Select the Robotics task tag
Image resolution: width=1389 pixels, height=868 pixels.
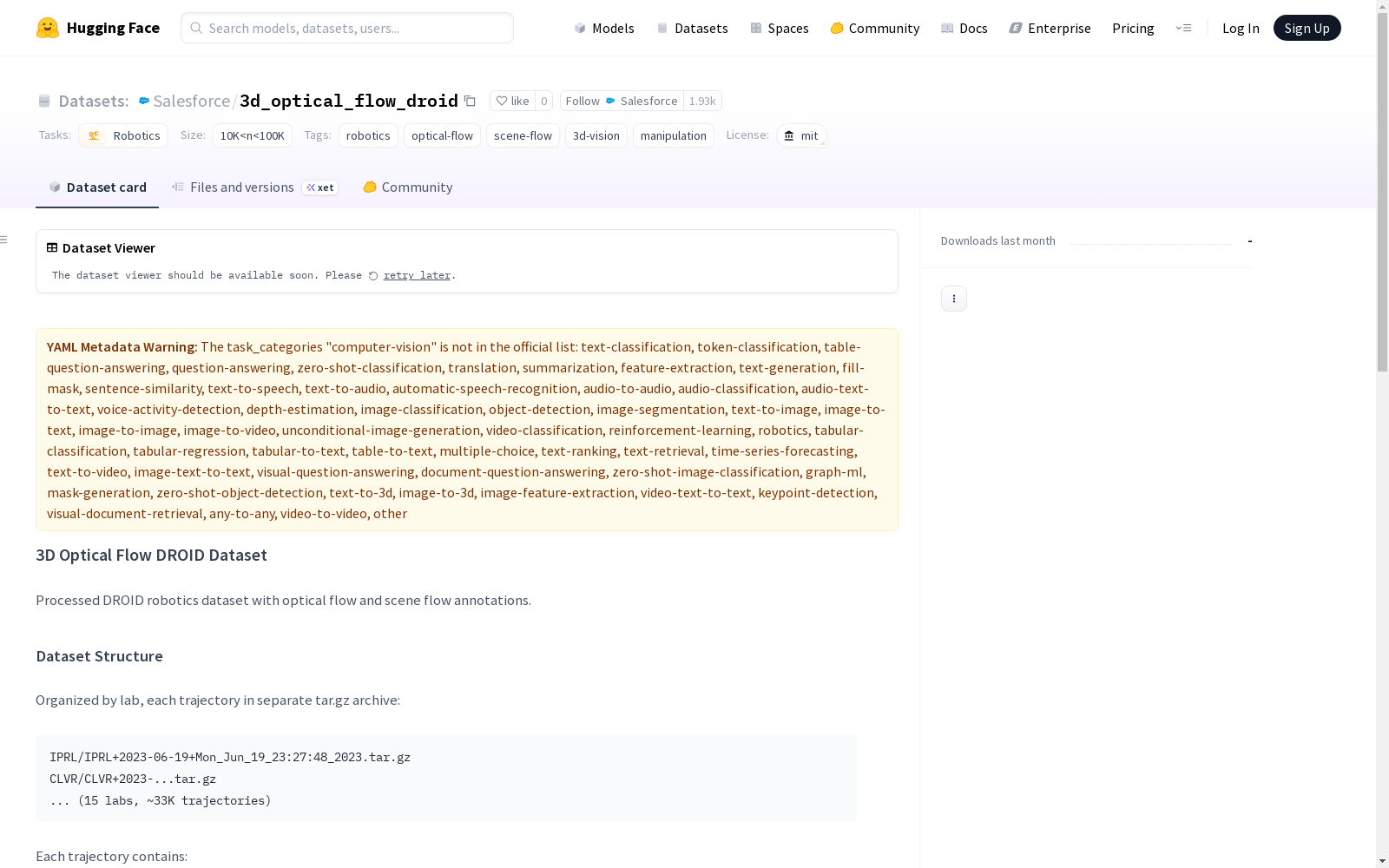coord(123,135)
